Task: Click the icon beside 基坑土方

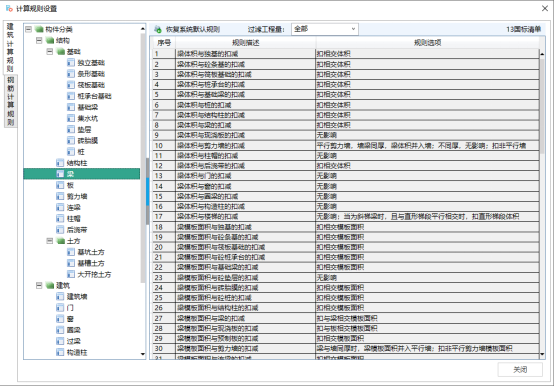Action: [71, 252]
